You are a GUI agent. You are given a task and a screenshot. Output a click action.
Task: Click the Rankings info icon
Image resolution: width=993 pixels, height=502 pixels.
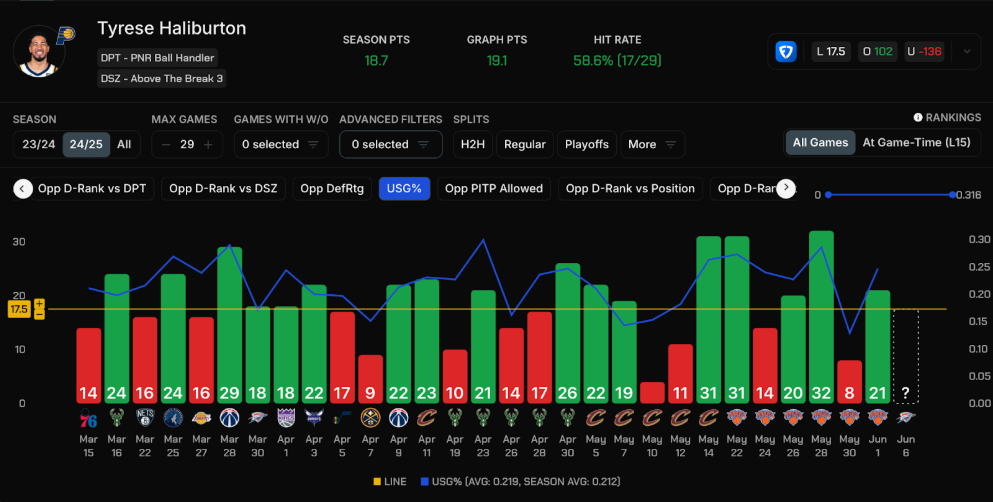(x=918, y=117)
